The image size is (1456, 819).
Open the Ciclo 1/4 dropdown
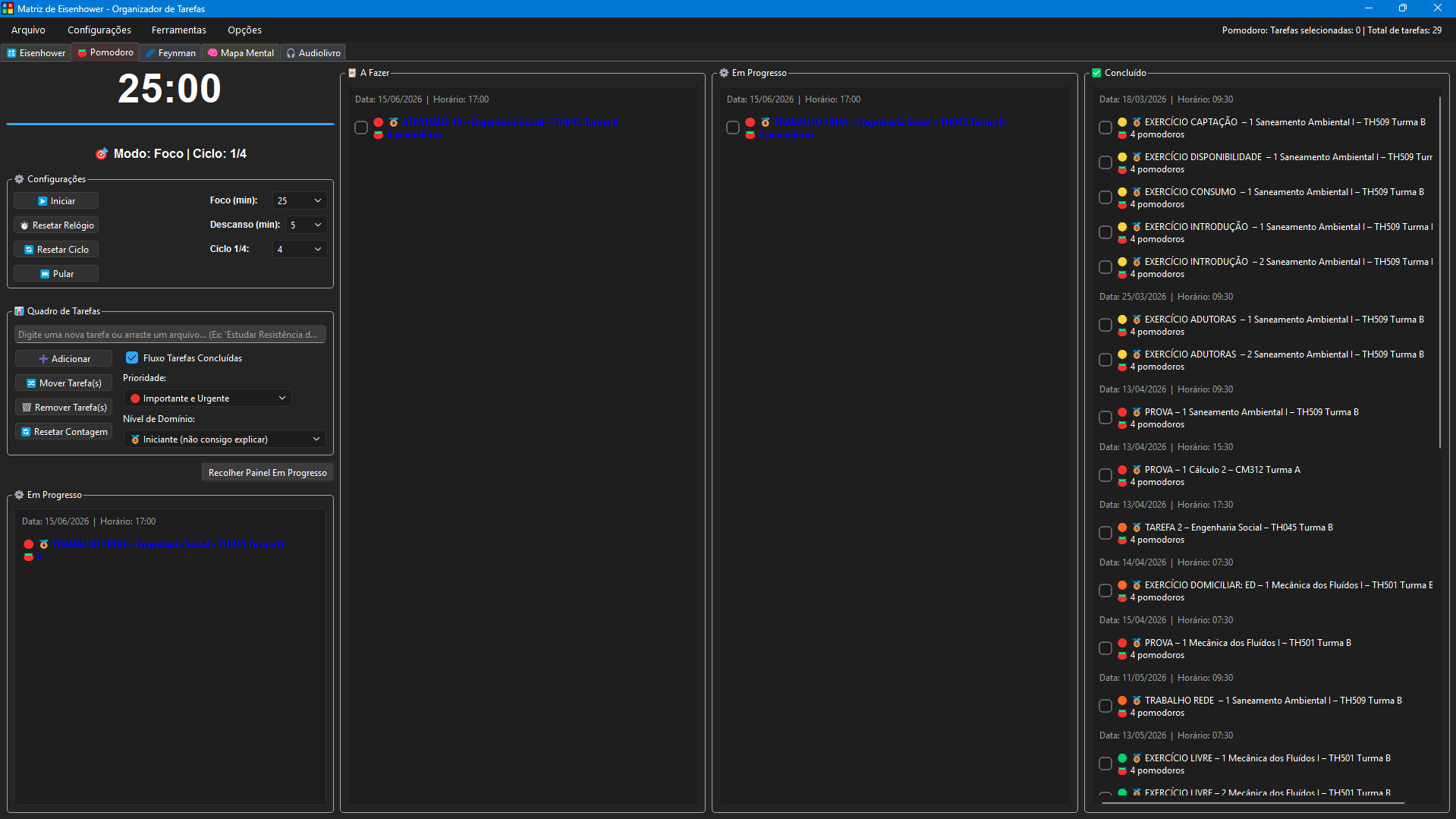[x=300, y=249]
